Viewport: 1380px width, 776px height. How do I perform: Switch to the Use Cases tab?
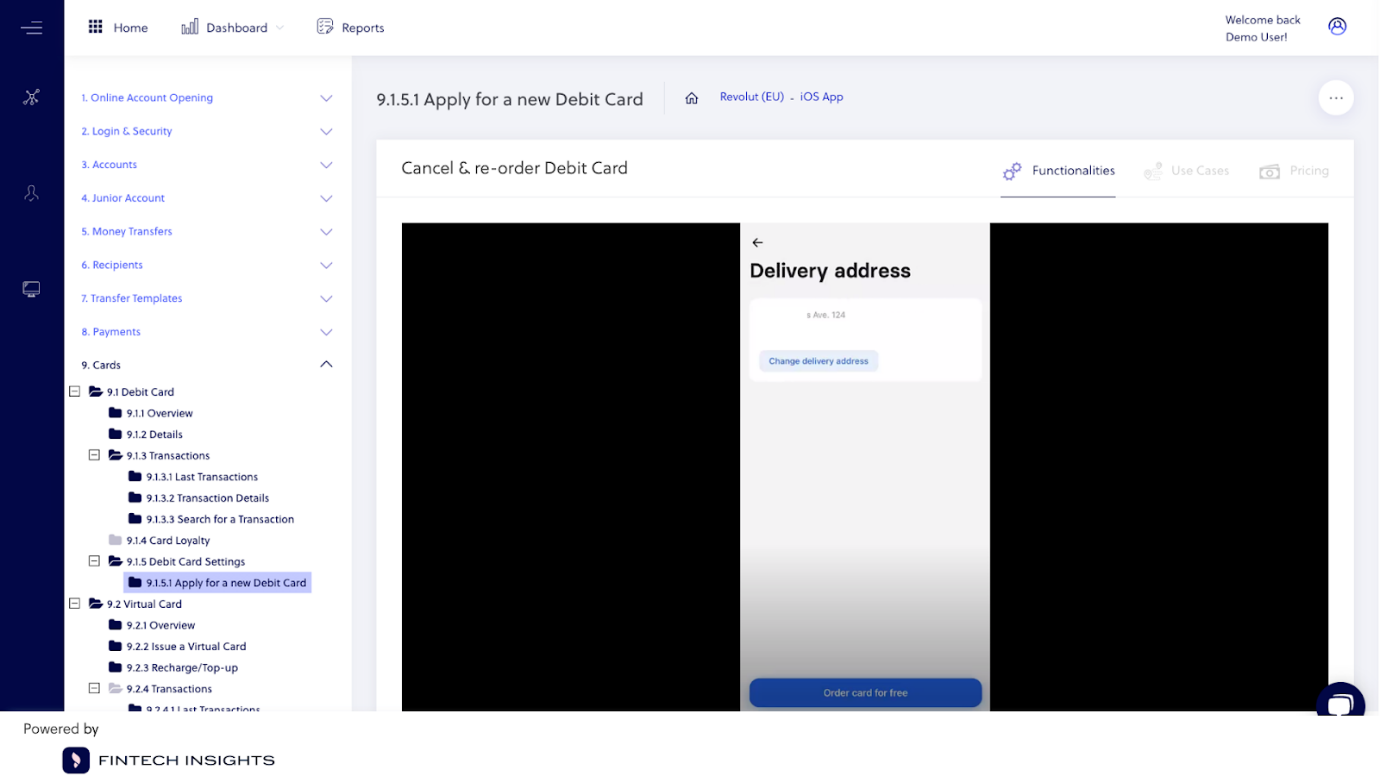(x=1186, y=171)
